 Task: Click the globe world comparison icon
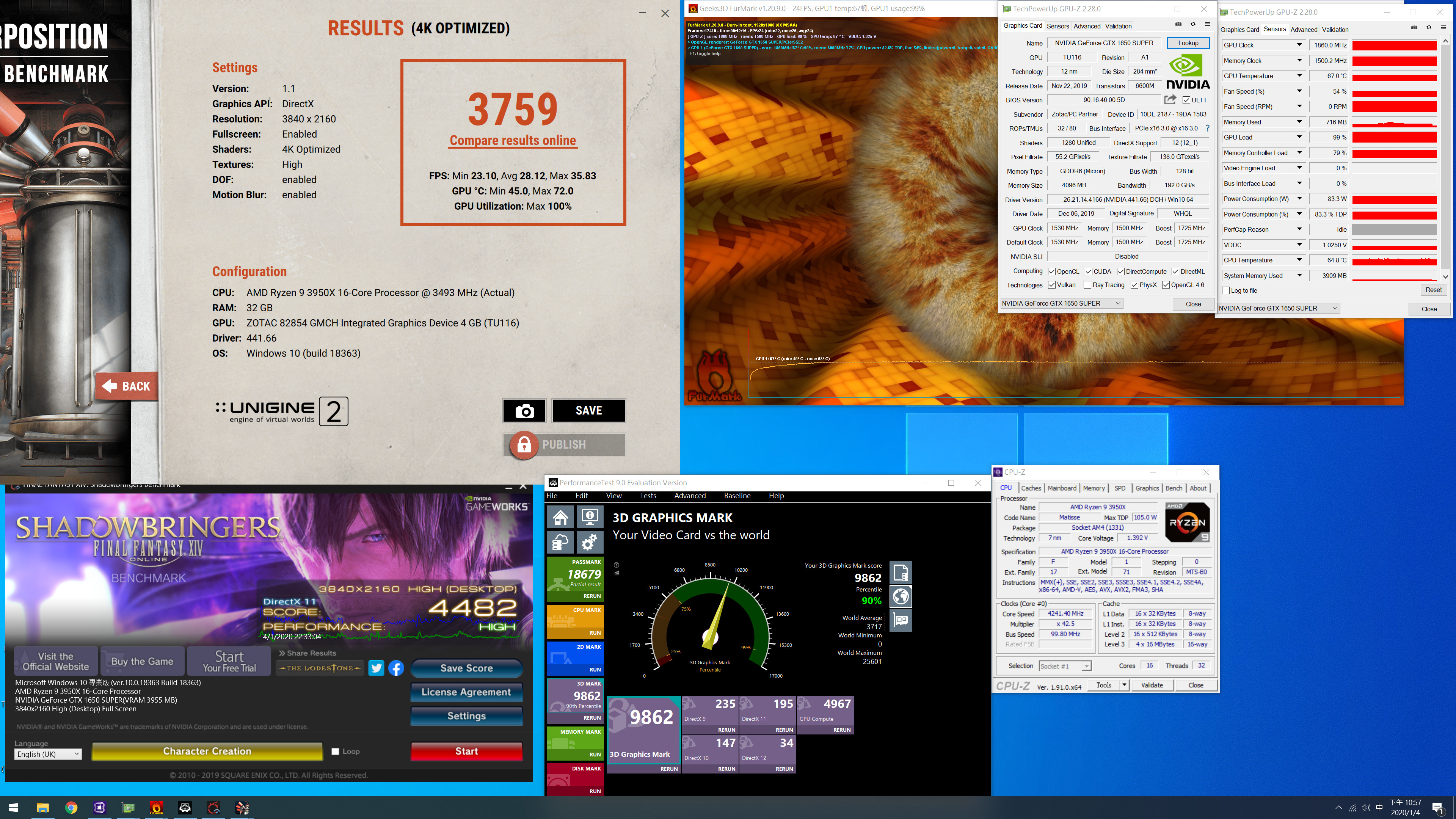901,596
